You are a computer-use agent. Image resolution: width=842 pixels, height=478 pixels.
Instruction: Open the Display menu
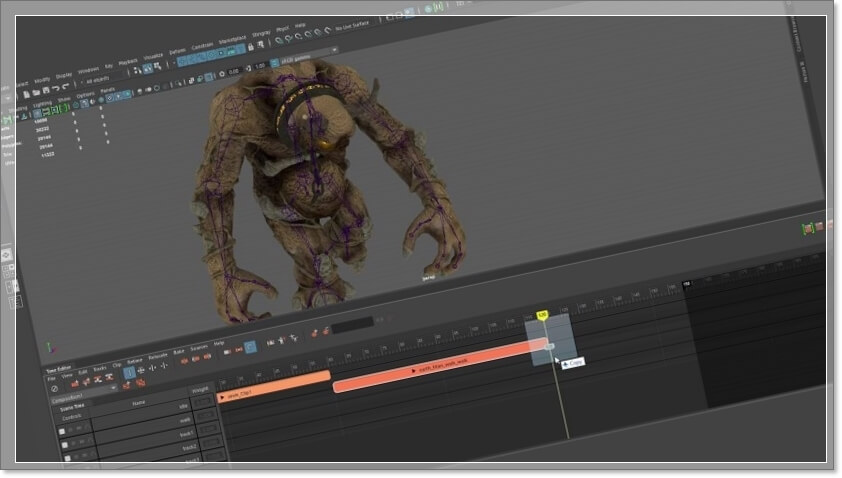pos(64,75)
